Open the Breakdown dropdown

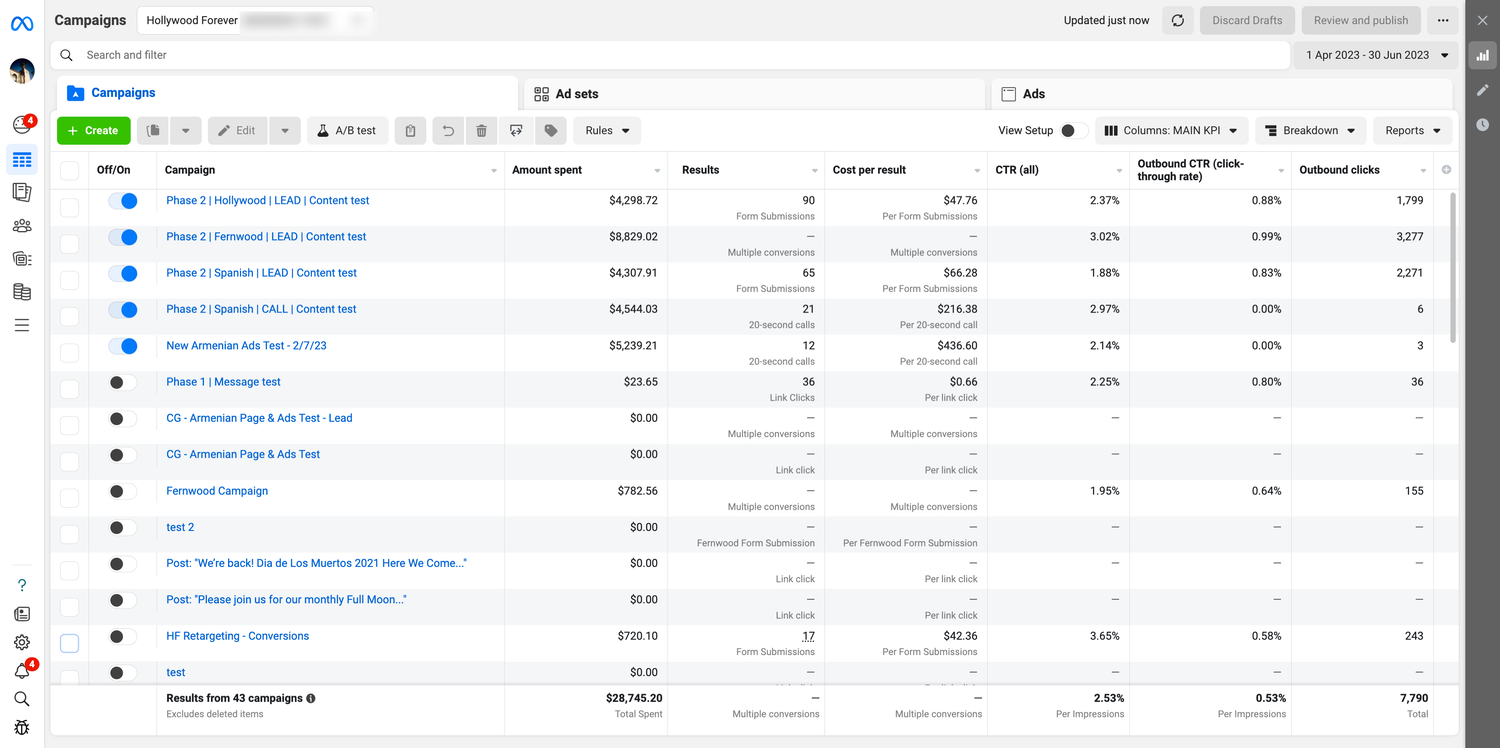pyautogui.click(x=1310, y=130)
